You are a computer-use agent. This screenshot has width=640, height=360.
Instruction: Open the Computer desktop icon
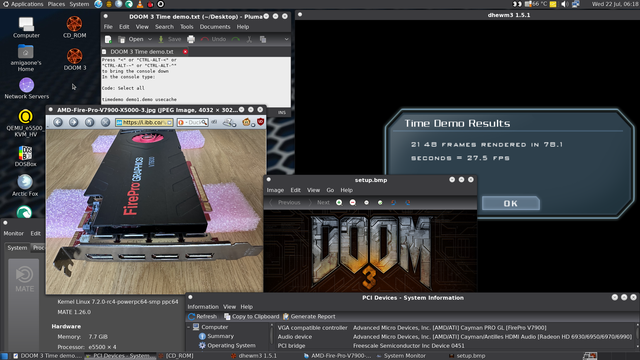coord(26,27)
